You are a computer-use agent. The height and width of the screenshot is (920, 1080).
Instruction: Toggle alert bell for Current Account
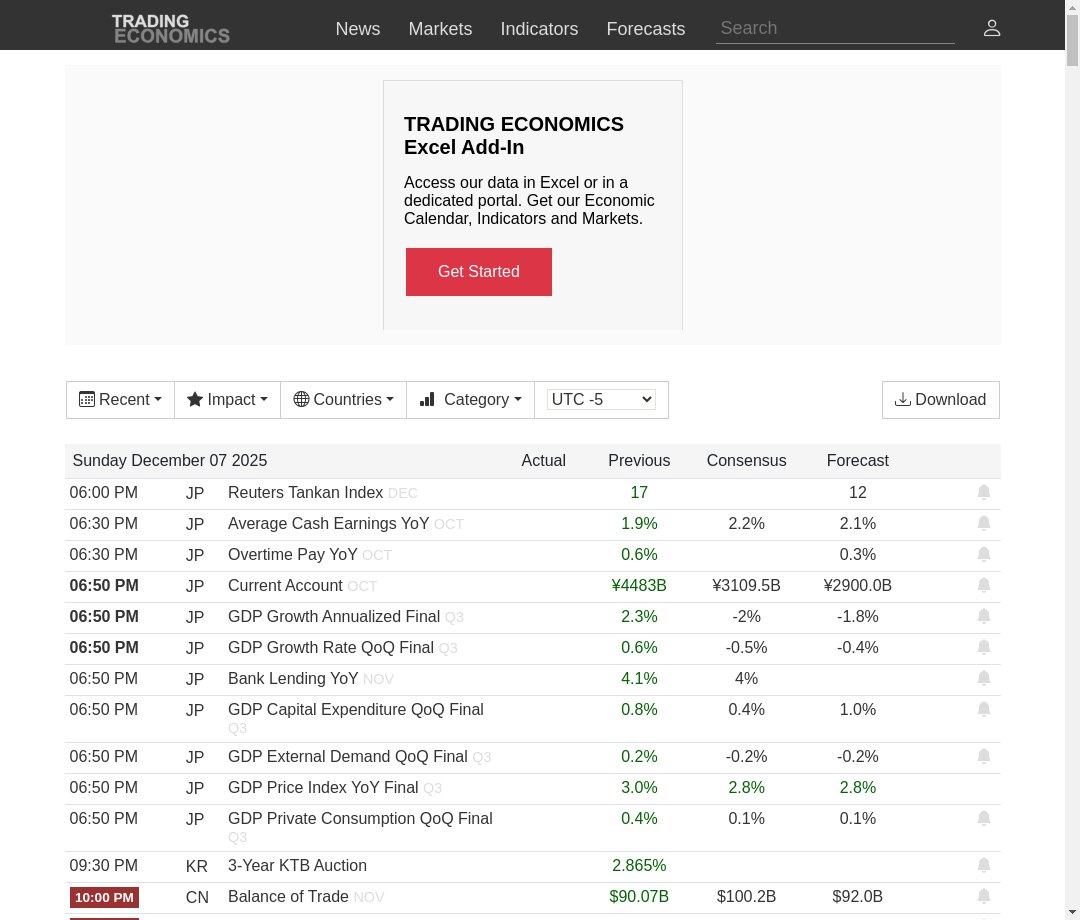pos(984,585)
